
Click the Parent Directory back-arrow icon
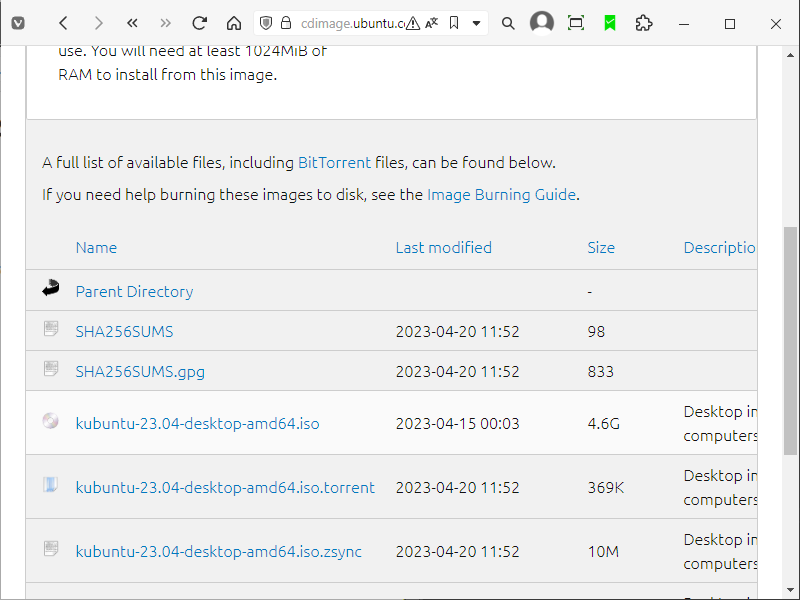[51, 288]
